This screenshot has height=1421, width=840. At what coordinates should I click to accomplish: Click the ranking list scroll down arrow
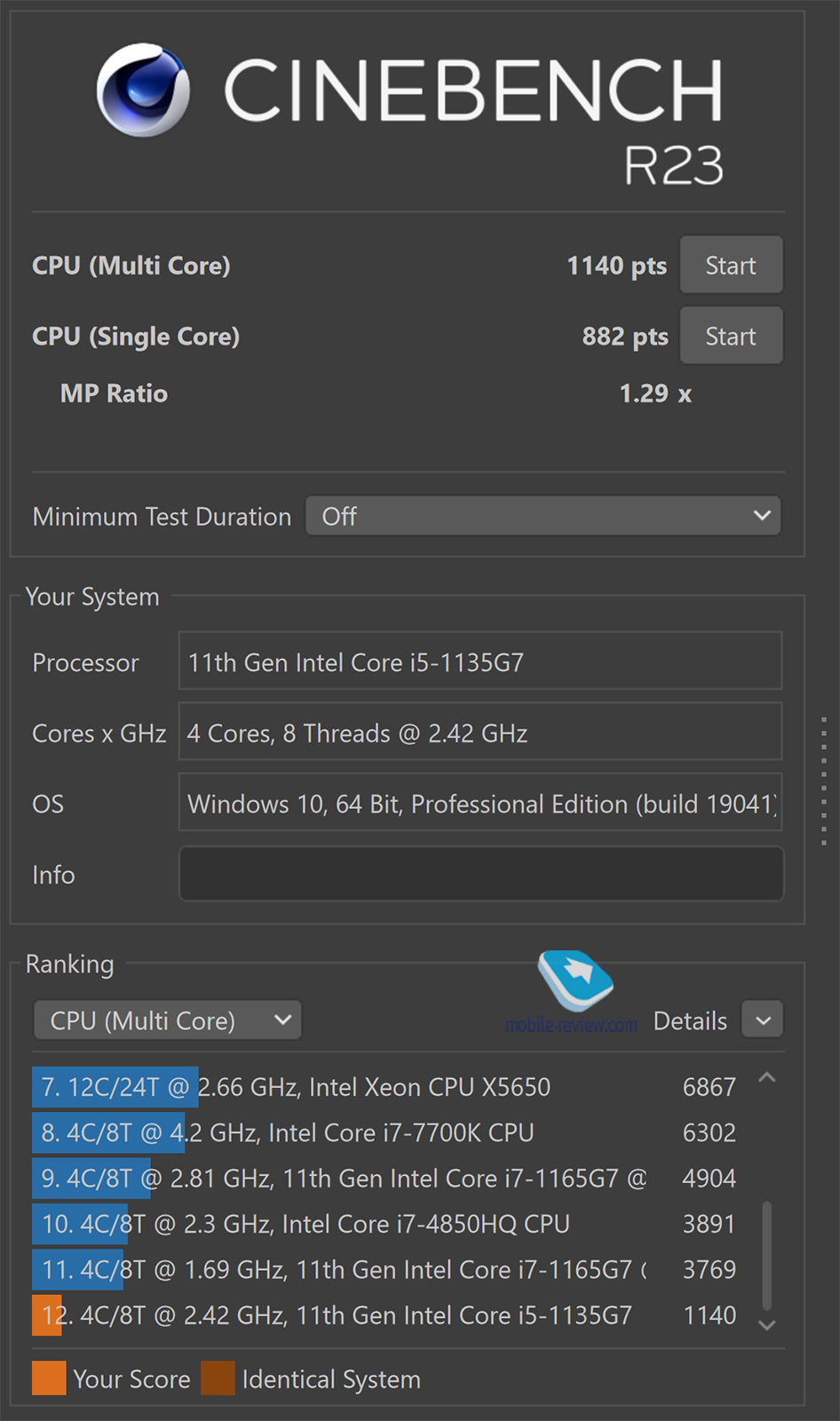[x=767, y=1324]
